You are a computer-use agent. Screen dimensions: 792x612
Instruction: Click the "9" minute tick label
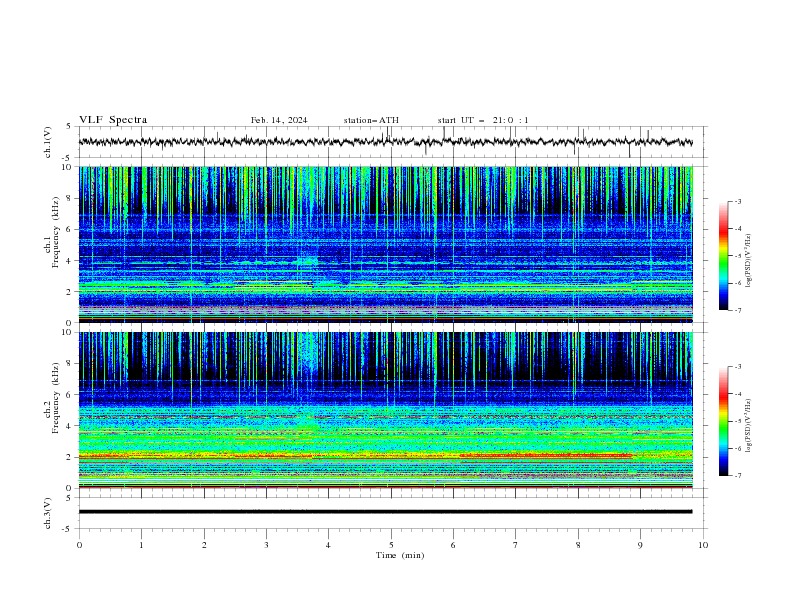point(640,545)
